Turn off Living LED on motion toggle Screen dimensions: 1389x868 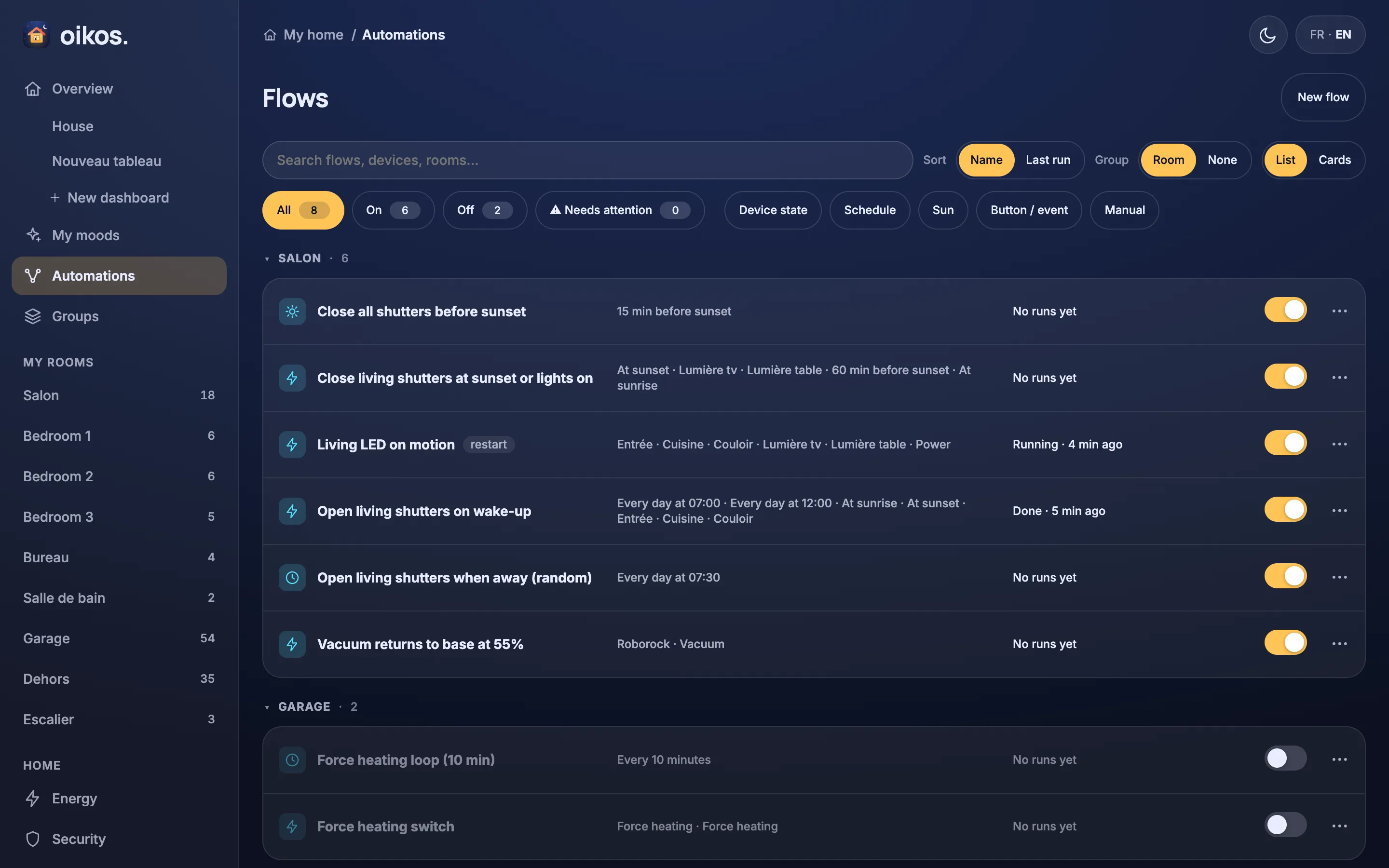pos(1285,443)
